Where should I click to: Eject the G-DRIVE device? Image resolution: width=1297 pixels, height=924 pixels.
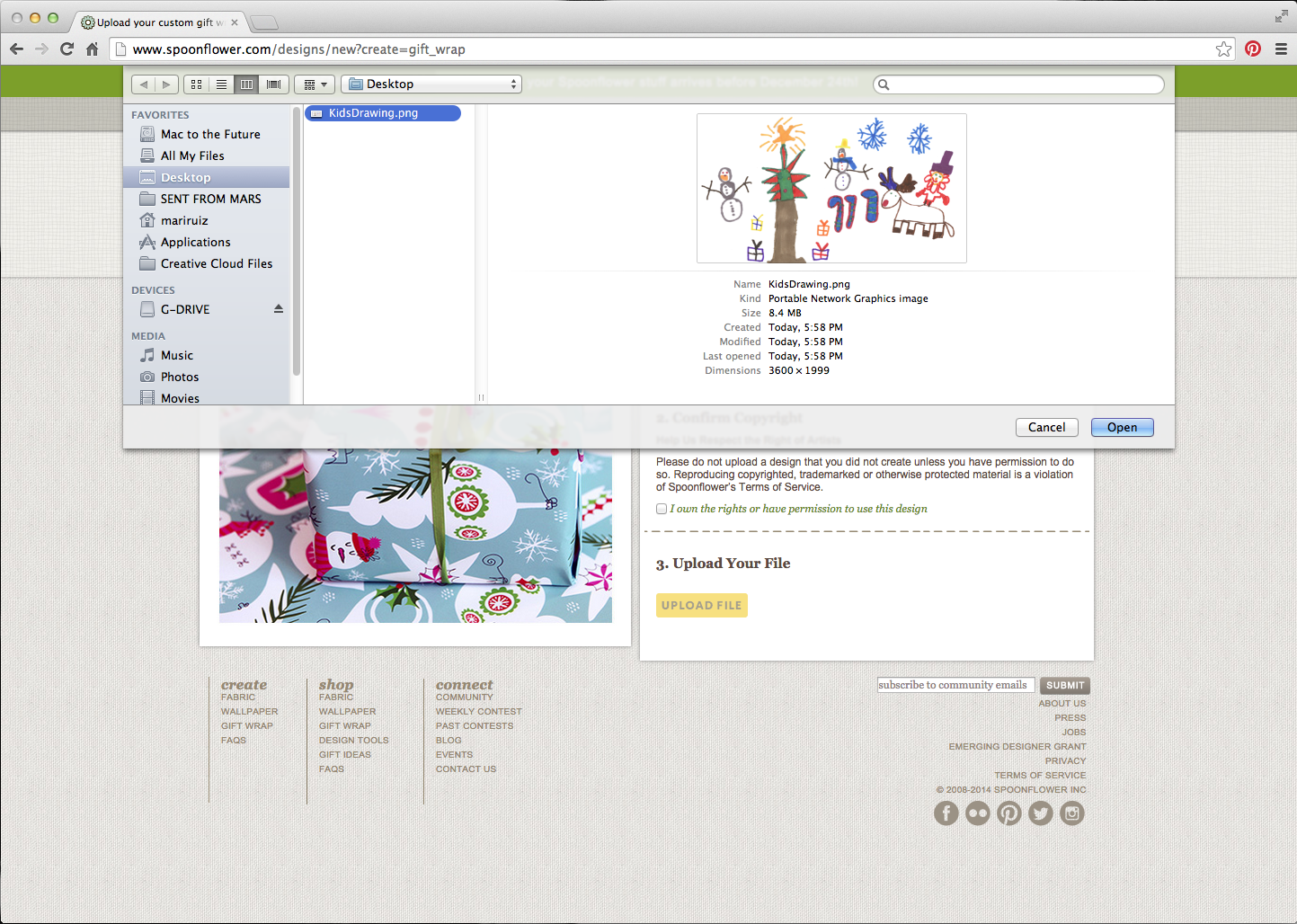279,309
